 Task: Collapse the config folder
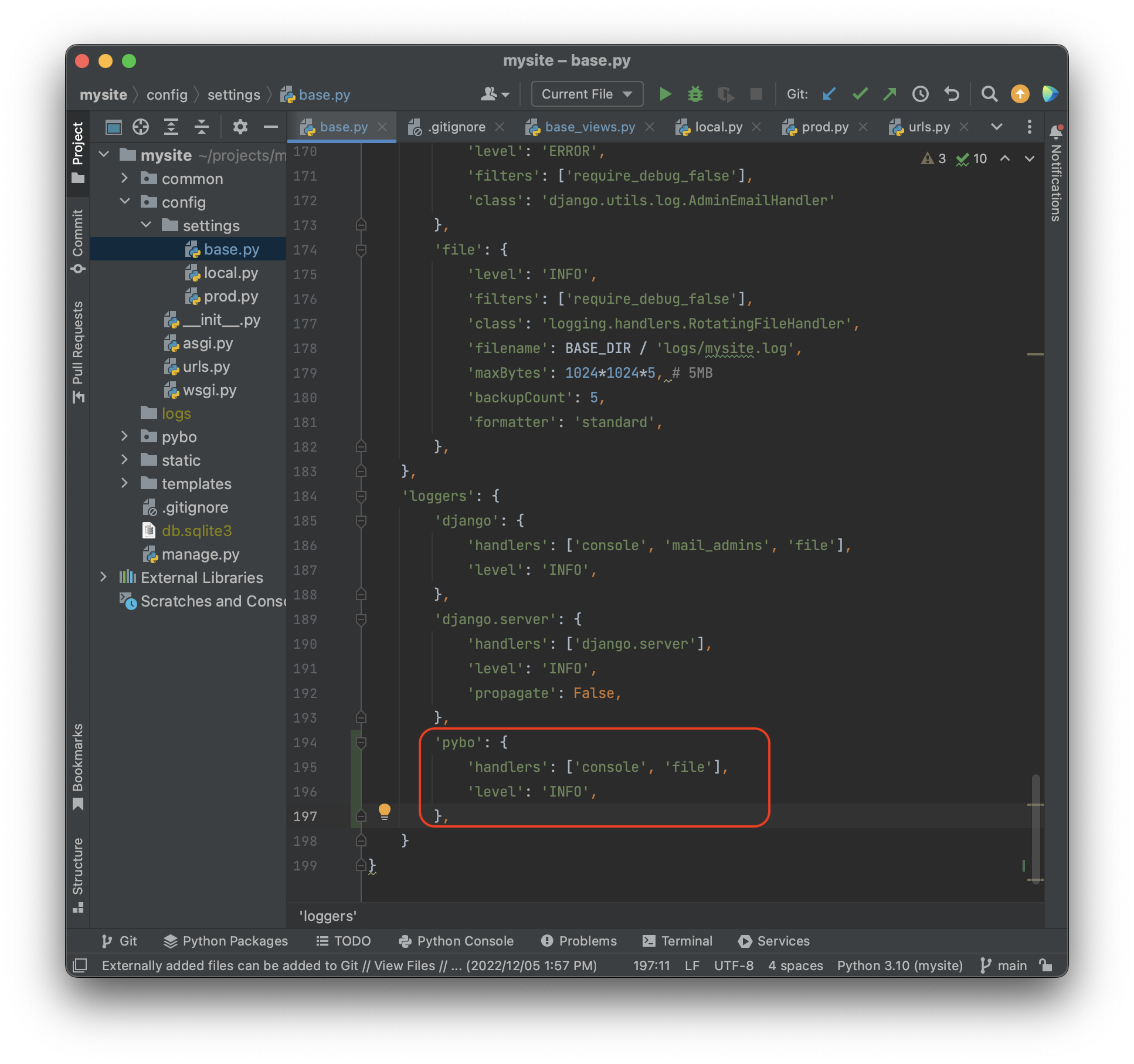pos(124,202)
